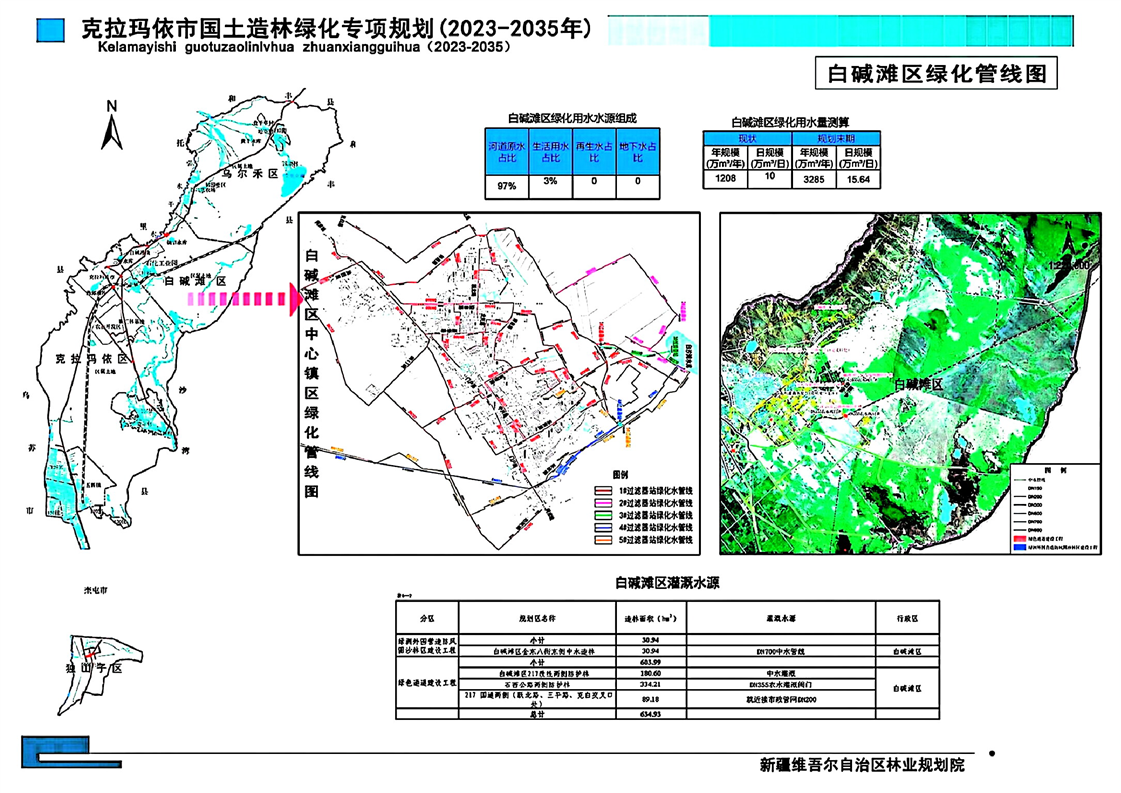Click the heading 白碱滩区灌溉水源
Viewport: 1121px width, 793px height.
click(667, 583)
